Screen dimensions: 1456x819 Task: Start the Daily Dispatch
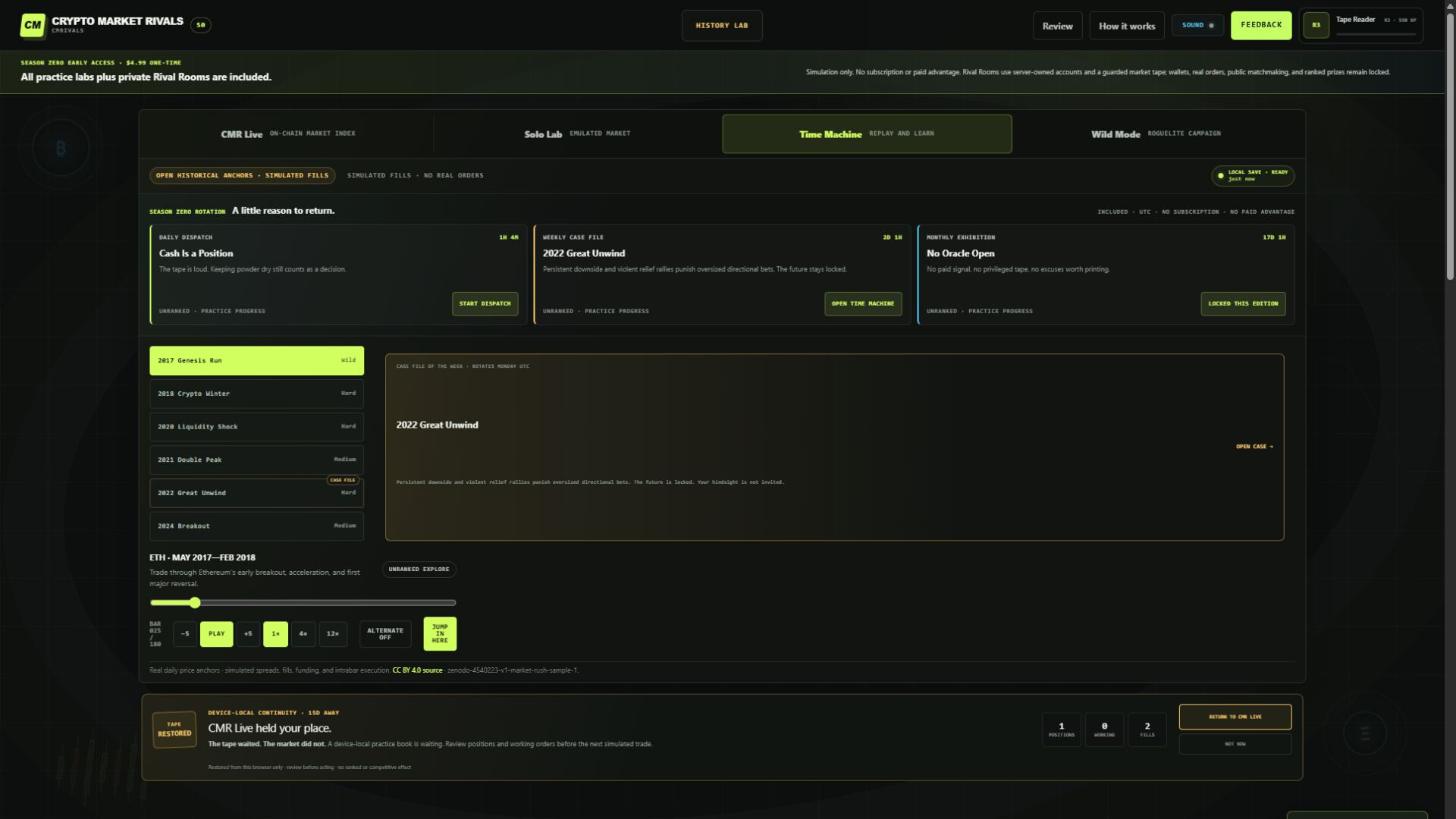(x=485, y=304)
